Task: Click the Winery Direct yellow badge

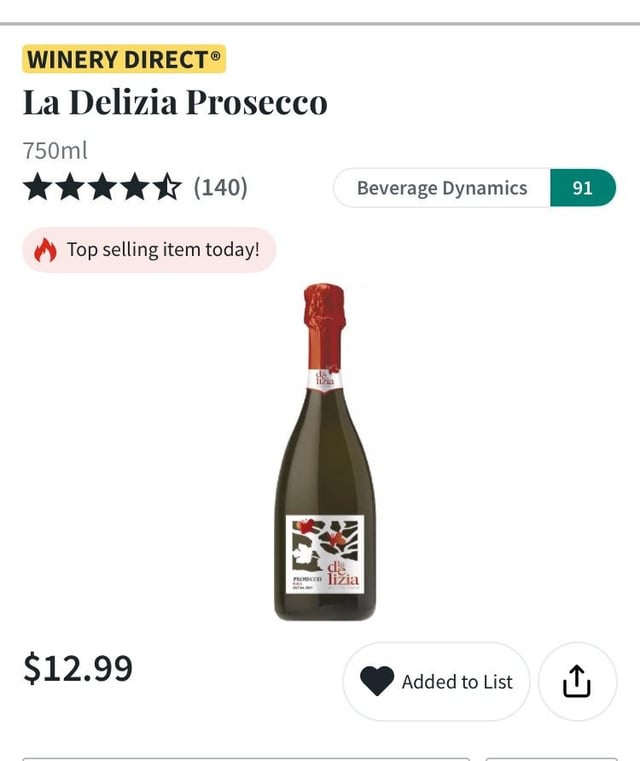Action: [124, 59]
